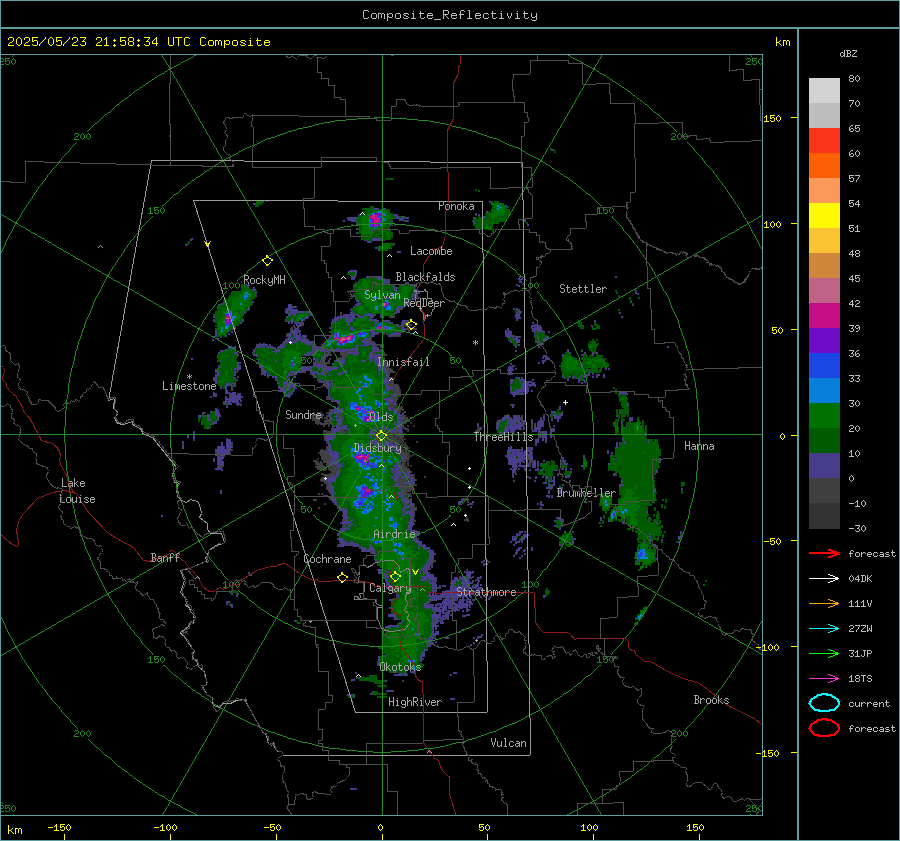
Task: Click the HighRiver label
Action: point(415,702)
